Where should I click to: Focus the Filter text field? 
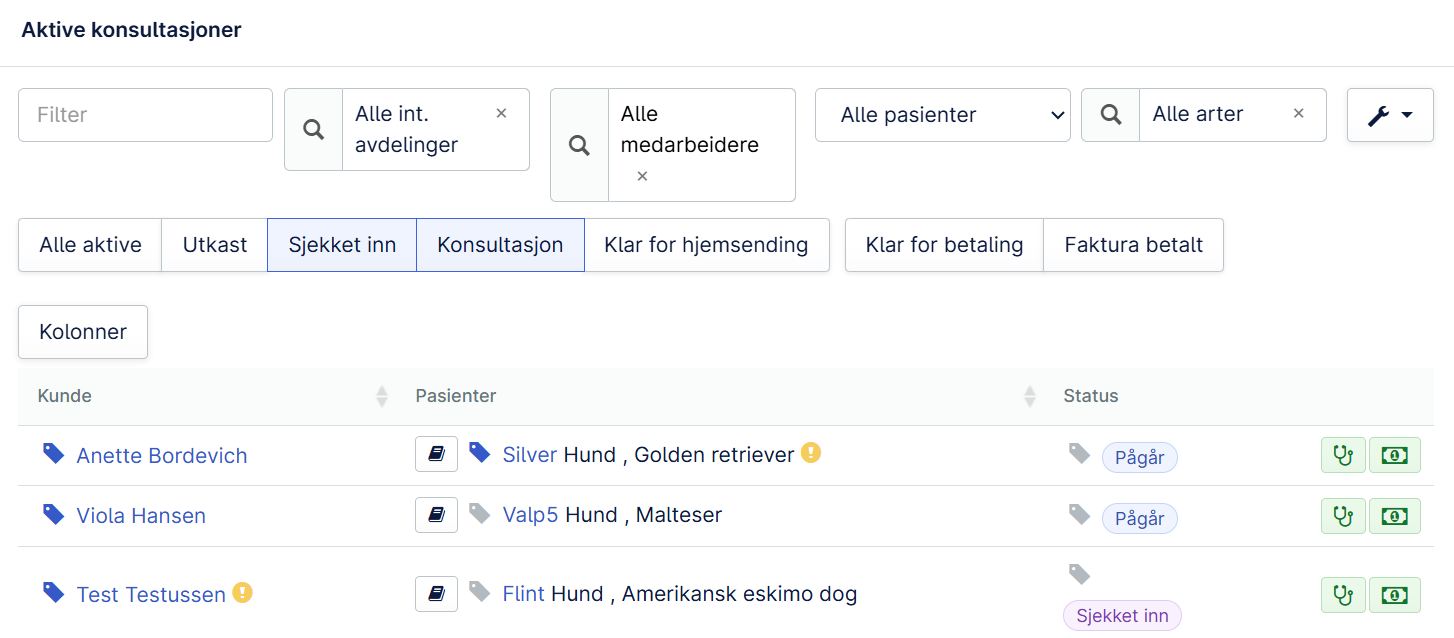(145, 115)
